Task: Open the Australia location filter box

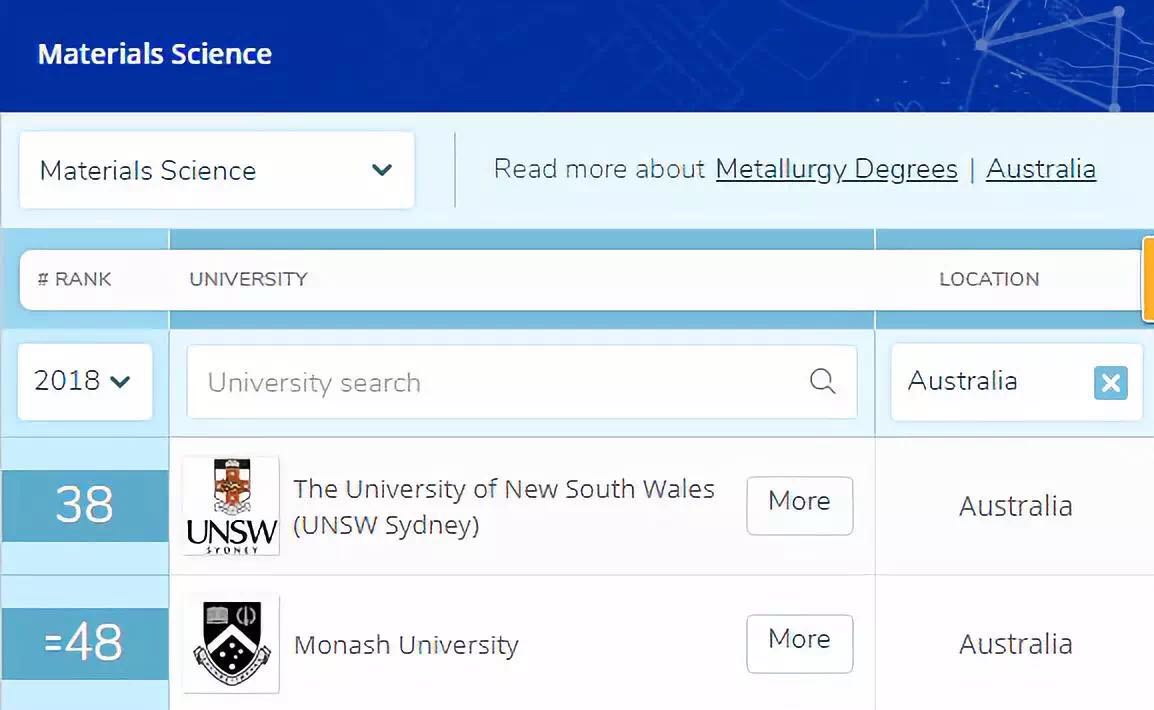Action: pos(990,381)
